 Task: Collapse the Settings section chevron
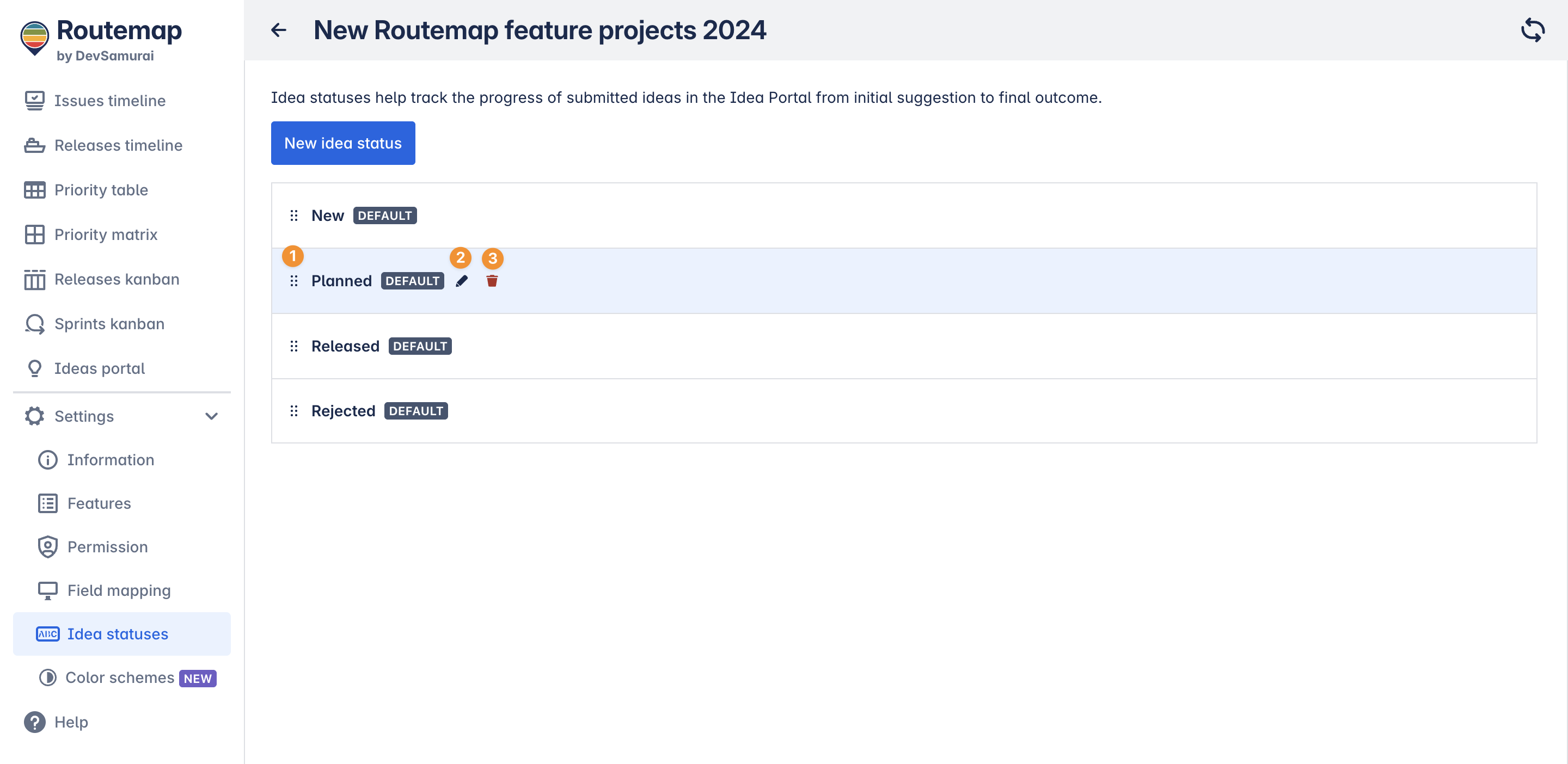[211, 416]
